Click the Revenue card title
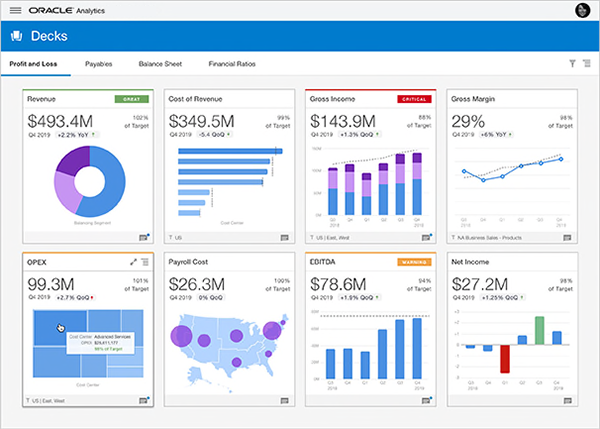Viewport: 600px width, 429px height. tap(41, 99)
